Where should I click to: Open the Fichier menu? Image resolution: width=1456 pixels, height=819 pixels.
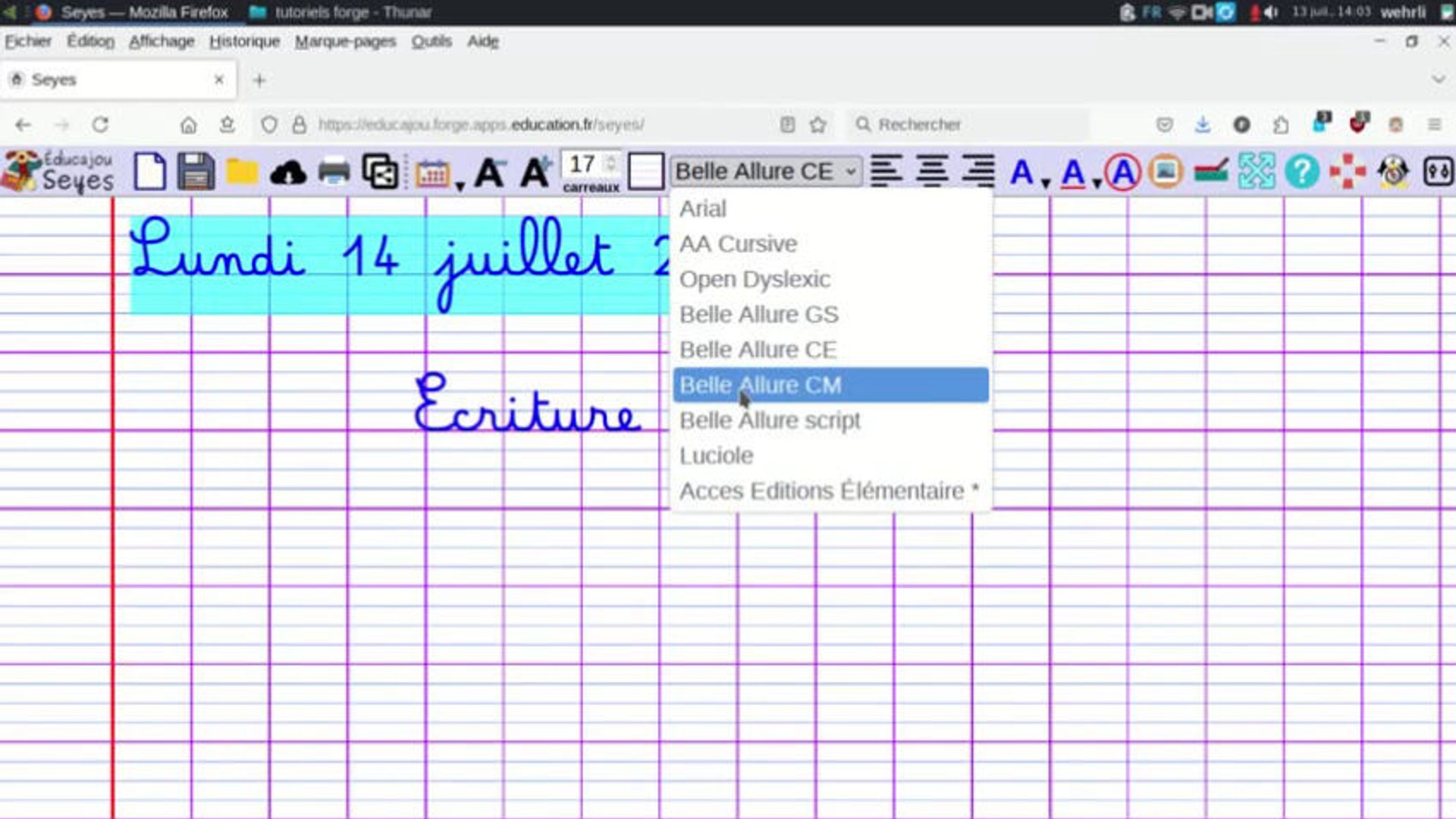coord(28,41)
